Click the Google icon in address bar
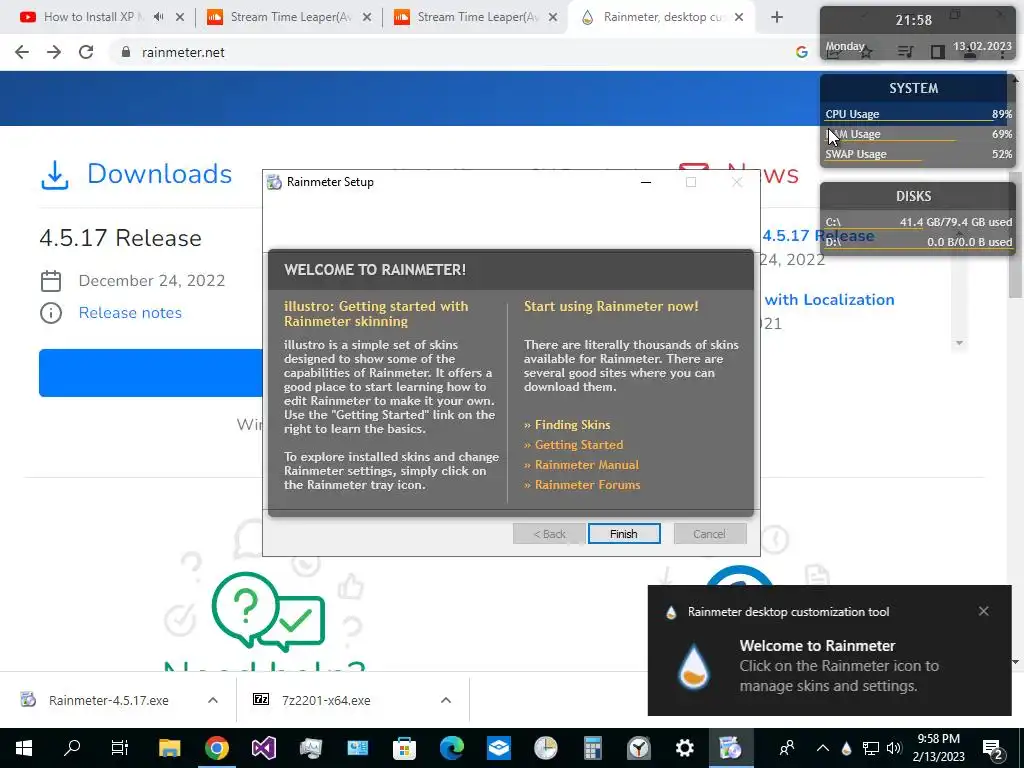The height and width of the screenshot is (768, 1024). [801, 52]
